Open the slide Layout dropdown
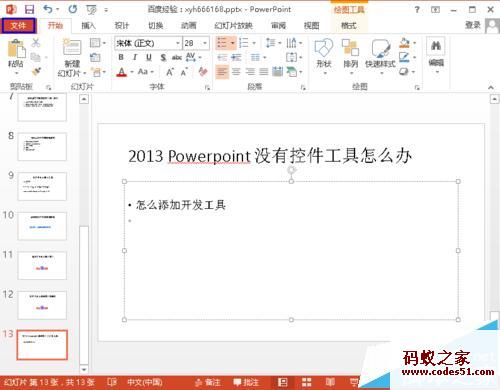 (x=97, y=43)
